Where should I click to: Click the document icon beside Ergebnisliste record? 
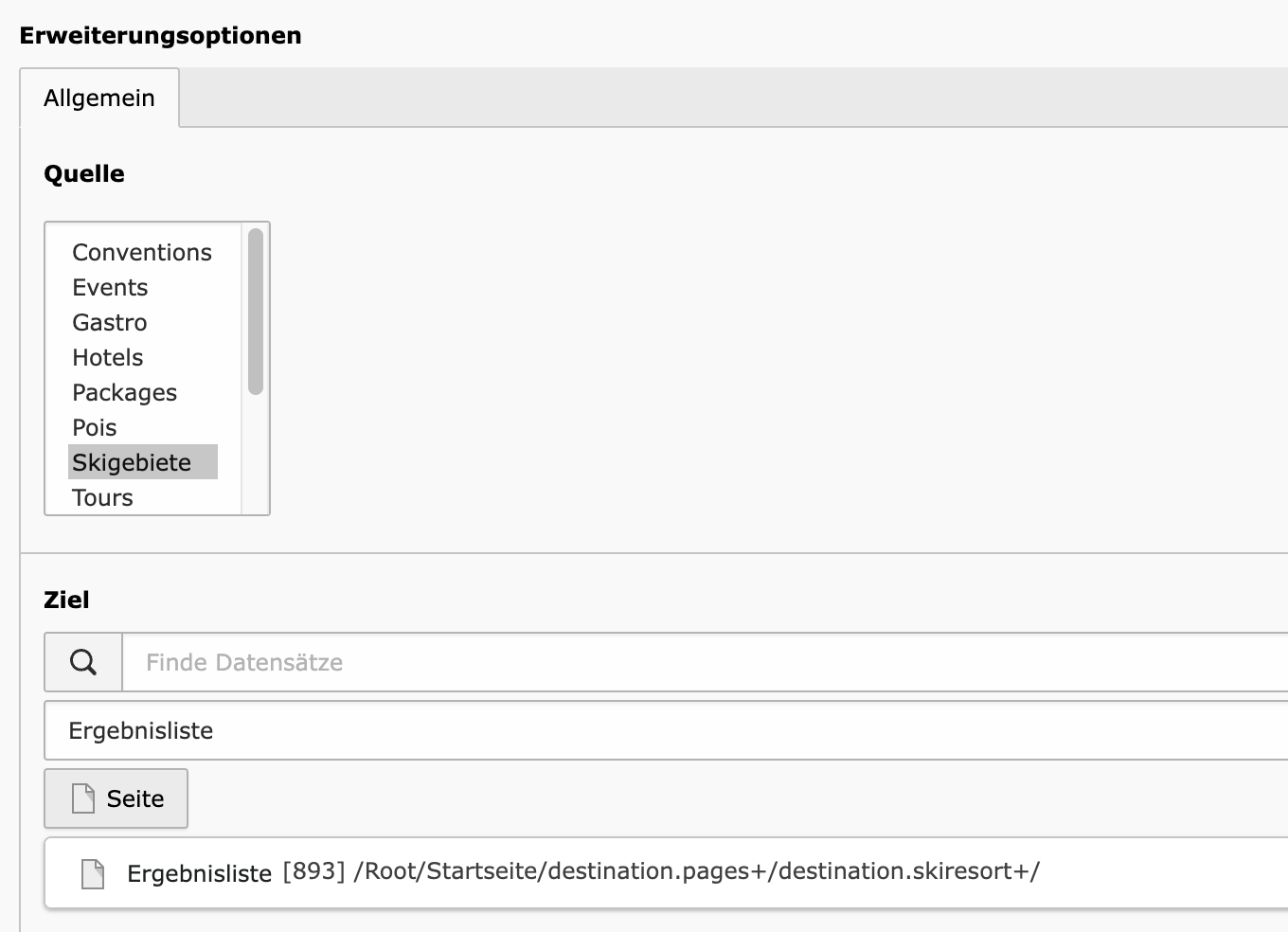(93, 873)
